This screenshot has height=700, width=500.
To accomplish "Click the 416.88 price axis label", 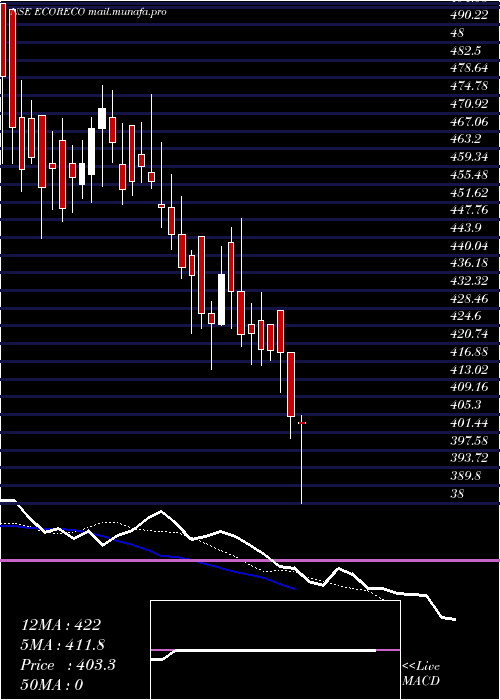I will click(469, 352).
